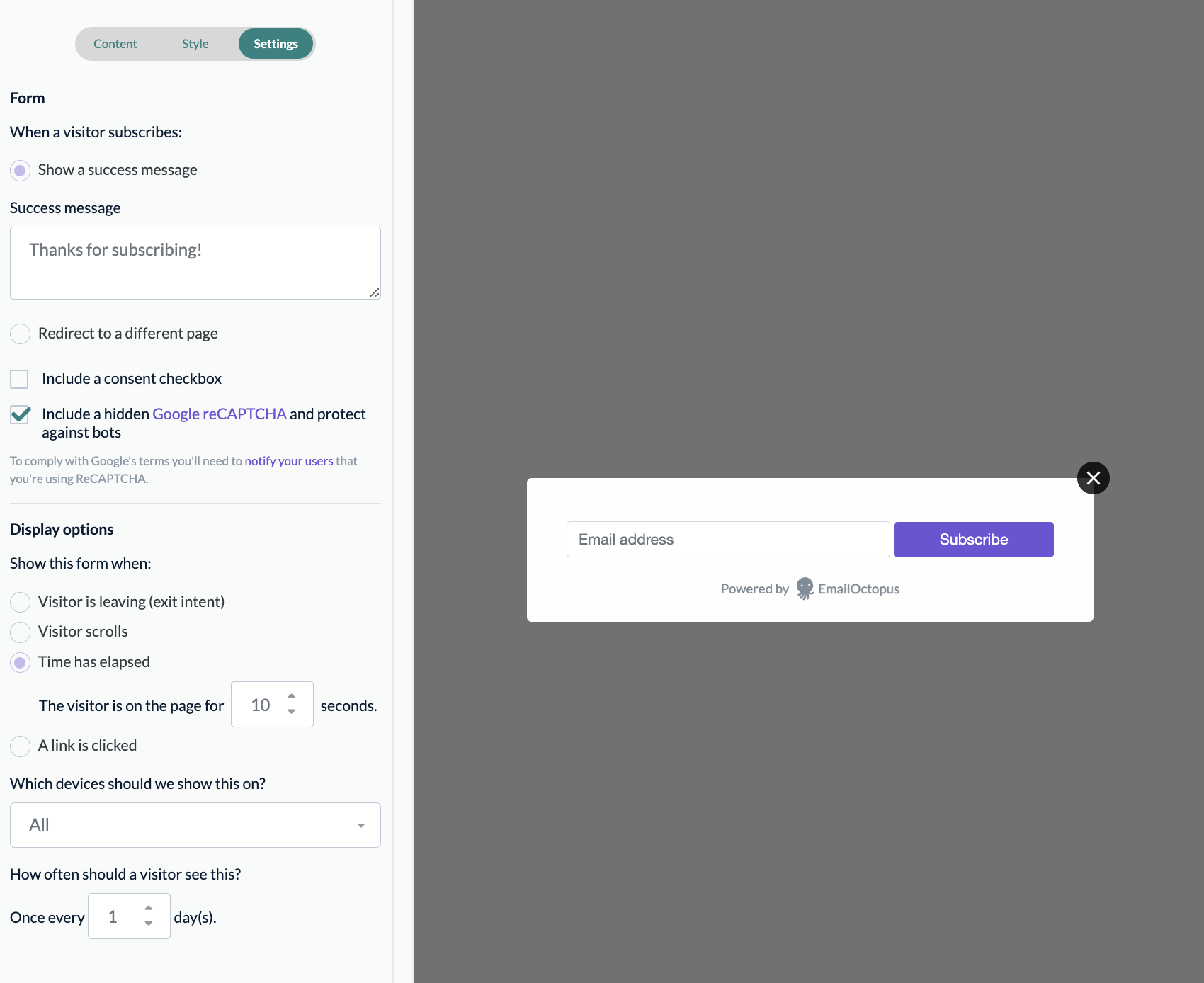Screen dimensions: 1204x983
Task: Dismiss the subscribe popup with the X
Action: [x=1094, y=478]
